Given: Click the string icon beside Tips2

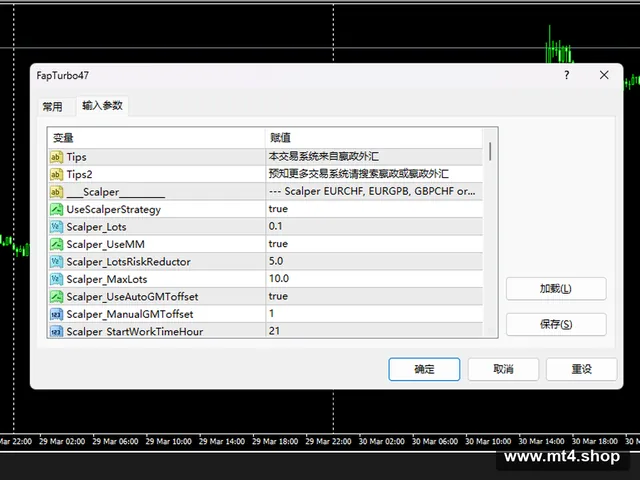Looking at the screenshot, I should (56, 175).
